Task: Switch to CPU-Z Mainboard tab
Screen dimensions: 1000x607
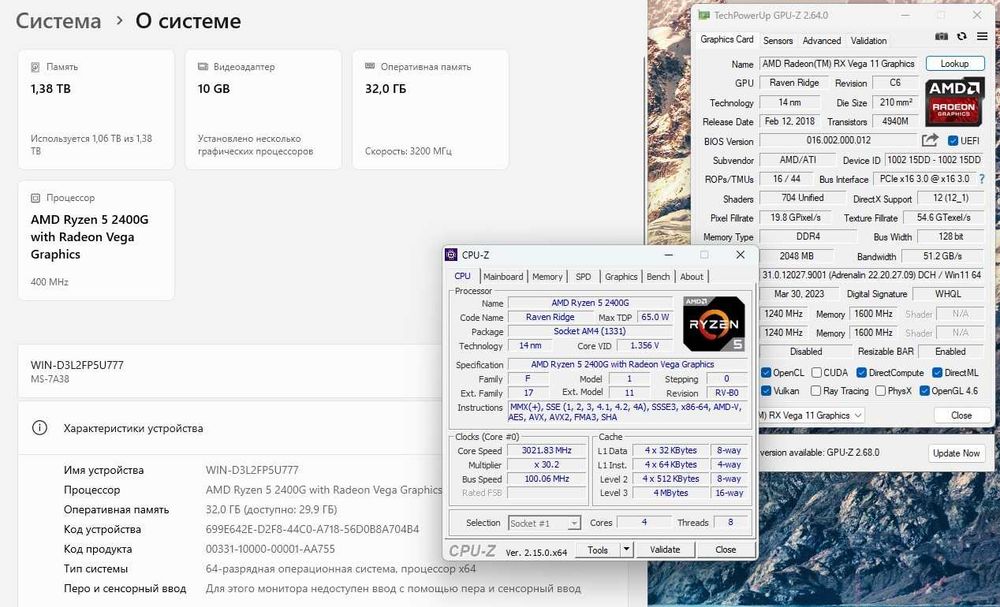Action: click(503, 277)
